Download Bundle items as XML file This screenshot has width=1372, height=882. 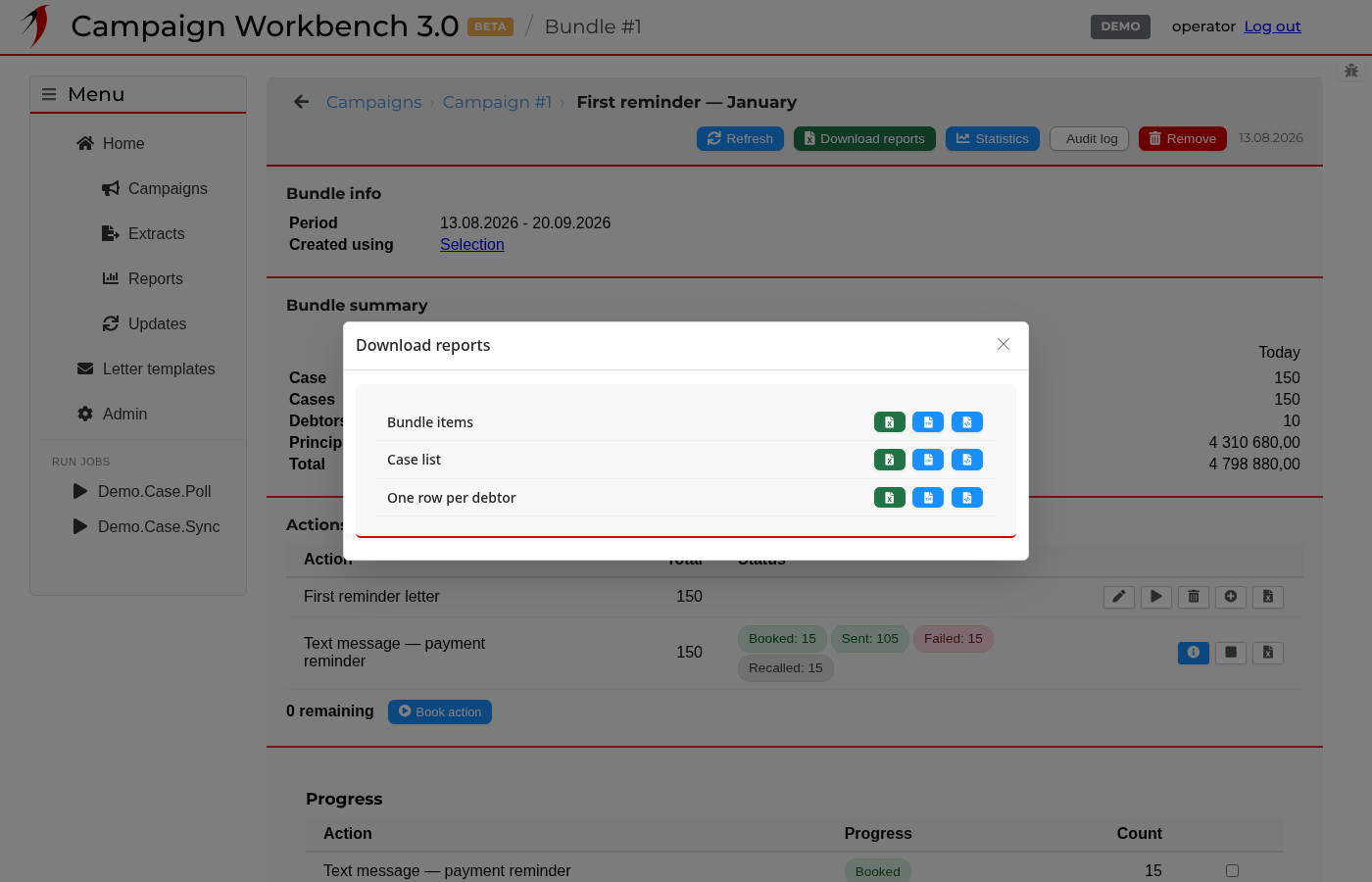(966, 422)
